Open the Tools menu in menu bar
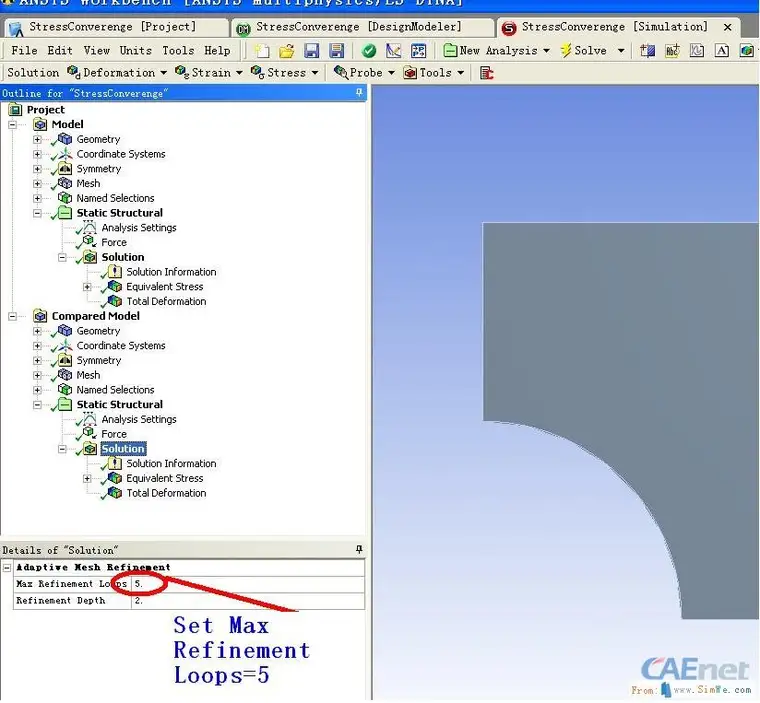 [178, 50]
